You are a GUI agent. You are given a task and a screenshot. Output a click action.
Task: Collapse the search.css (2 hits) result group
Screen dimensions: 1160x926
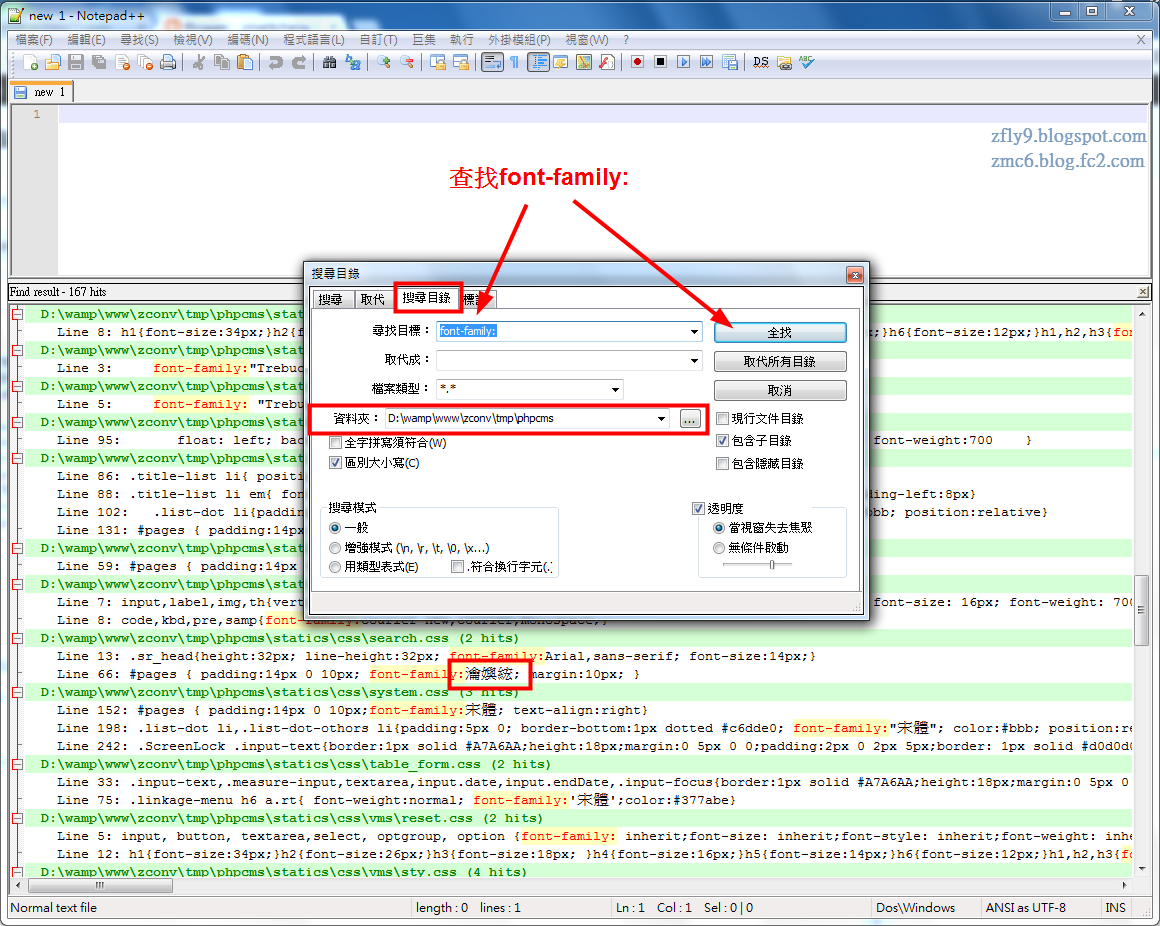coord(17,638)
